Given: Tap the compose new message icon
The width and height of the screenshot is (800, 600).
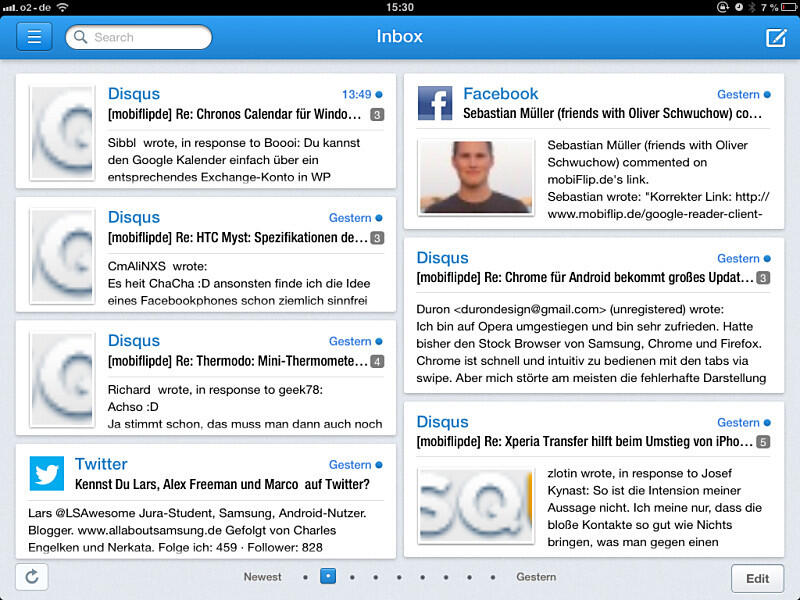Looking at the screenshot, I should (x=776, y=37).
